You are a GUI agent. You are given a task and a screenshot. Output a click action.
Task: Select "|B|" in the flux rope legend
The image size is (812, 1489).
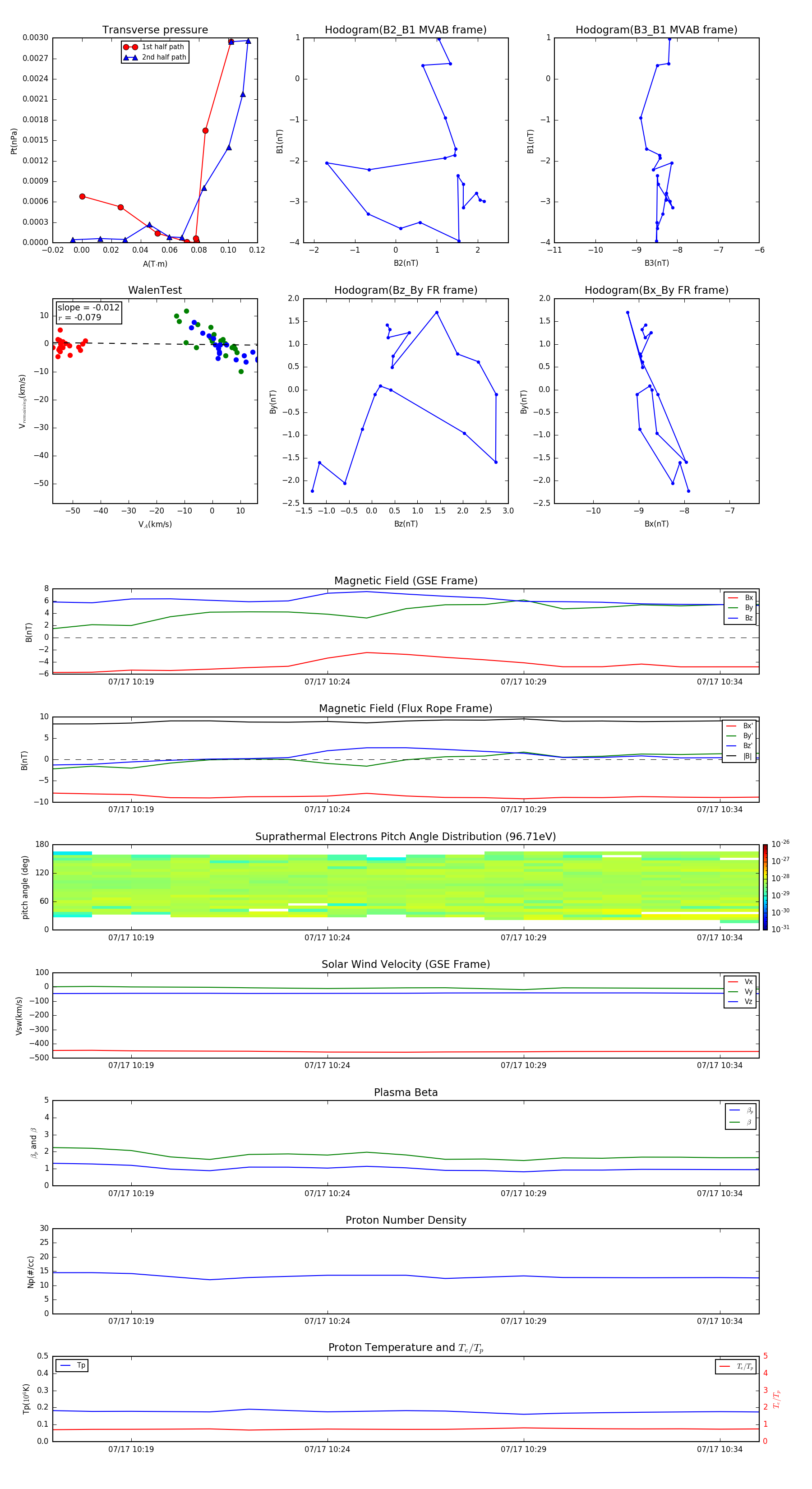click(740, 756)
